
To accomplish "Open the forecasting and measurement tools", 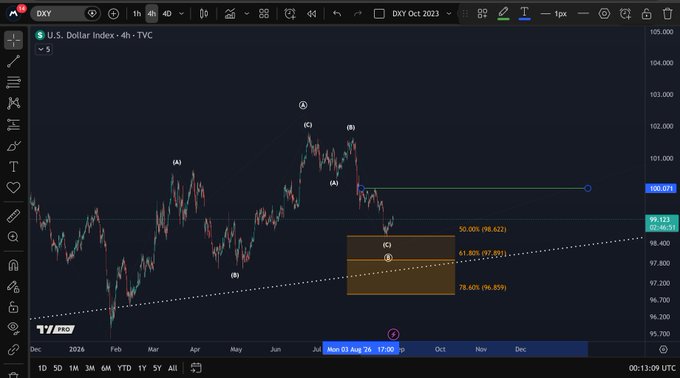I will (x=13, y=124).
